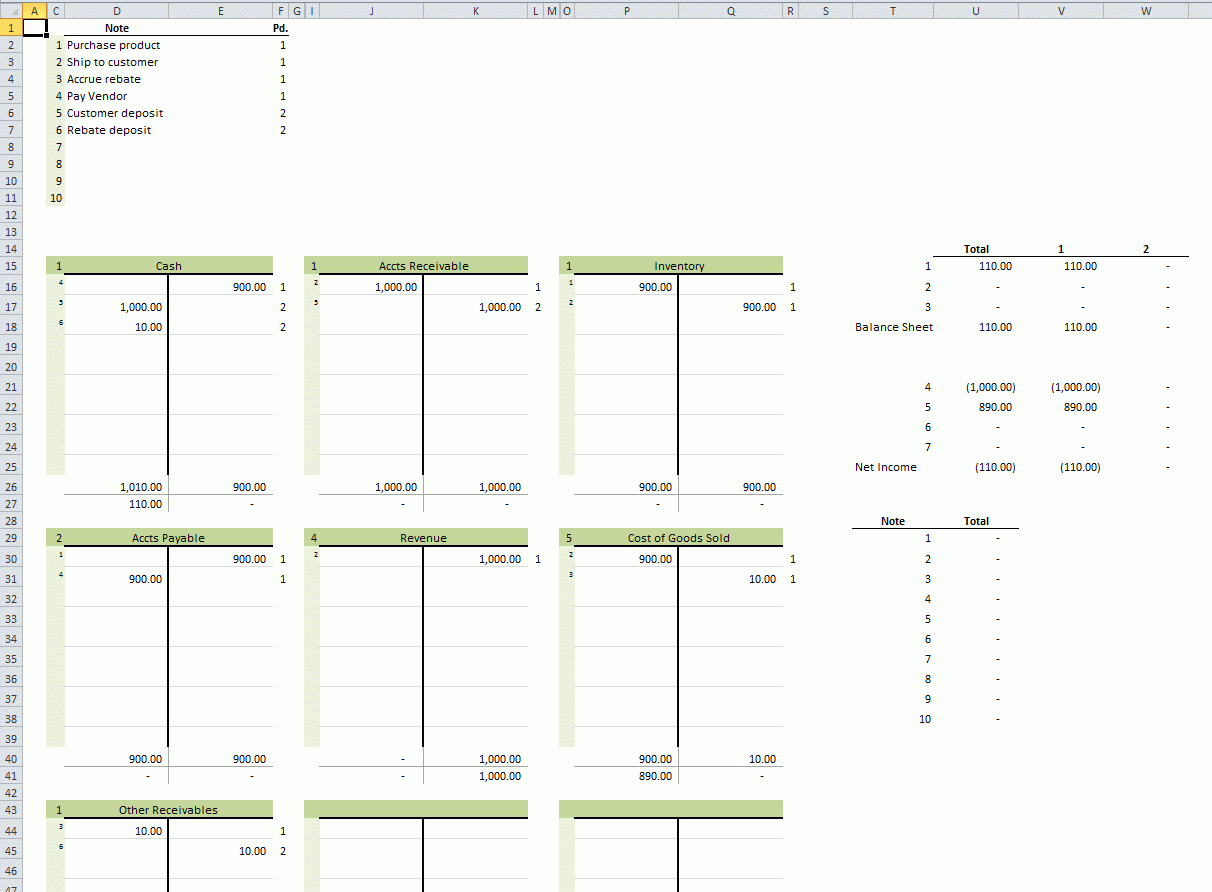Click the 'Balance Sheet' label cell
The width and height of the screenshot is (1212, 892).
pyautogui.click(x=895, y=327)
